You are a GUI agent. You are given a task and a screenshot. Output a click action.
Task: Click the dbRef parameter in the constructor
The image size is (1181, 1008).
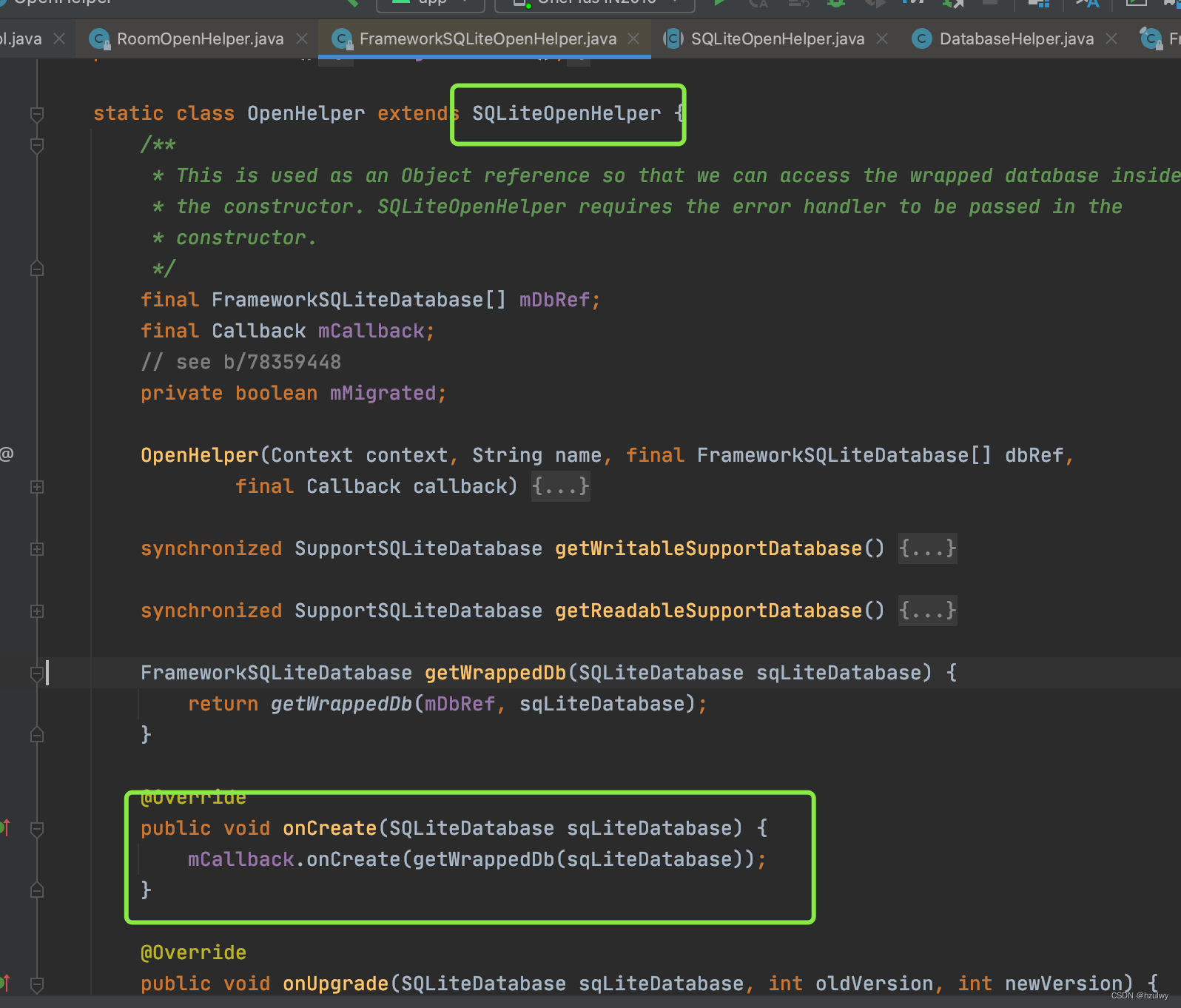point(1034,455)
